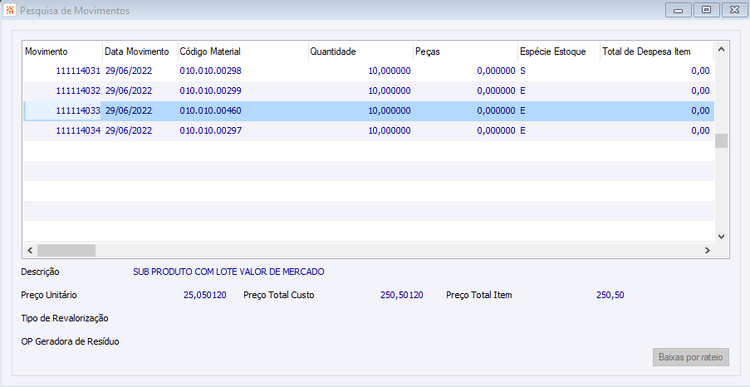Image resolution: width=750 pixels, height=387 pixels.
Task: Select movement row 111114034
Action: 369,131
